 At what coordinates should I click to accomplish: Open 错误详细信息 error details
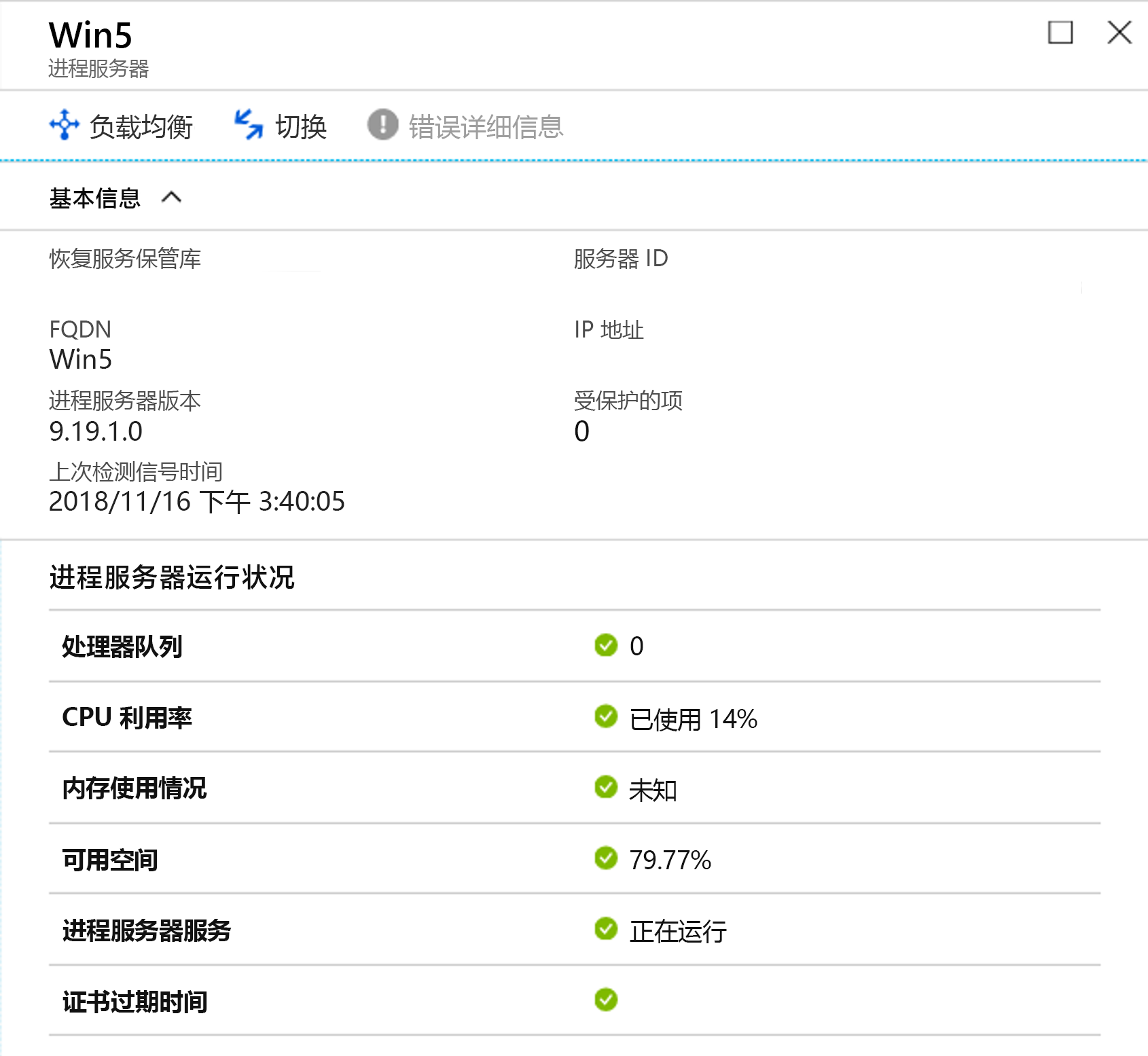click(486, 127)
